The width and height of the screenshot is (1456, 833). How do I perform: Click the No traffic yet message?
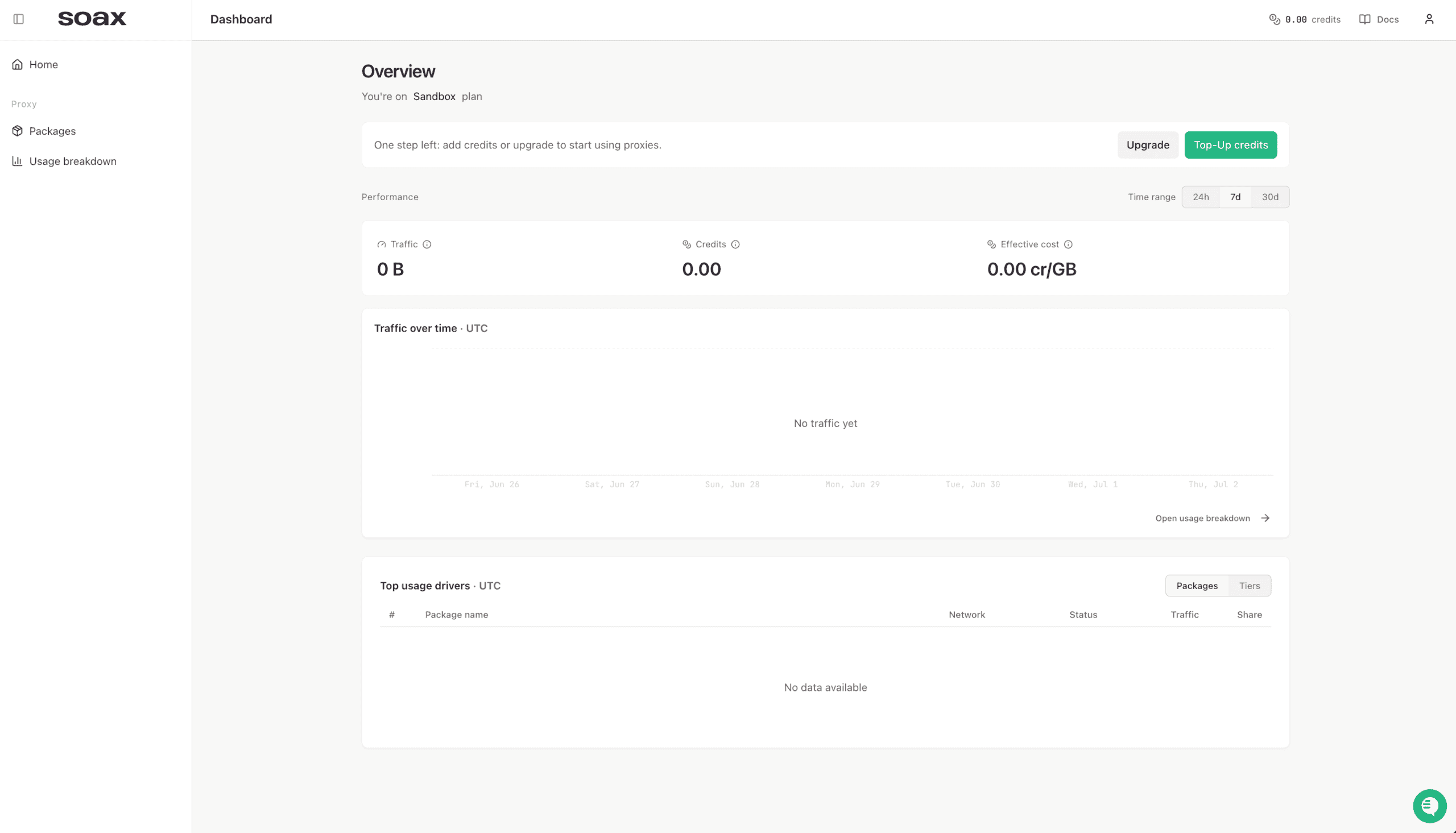tap(825, 424)
